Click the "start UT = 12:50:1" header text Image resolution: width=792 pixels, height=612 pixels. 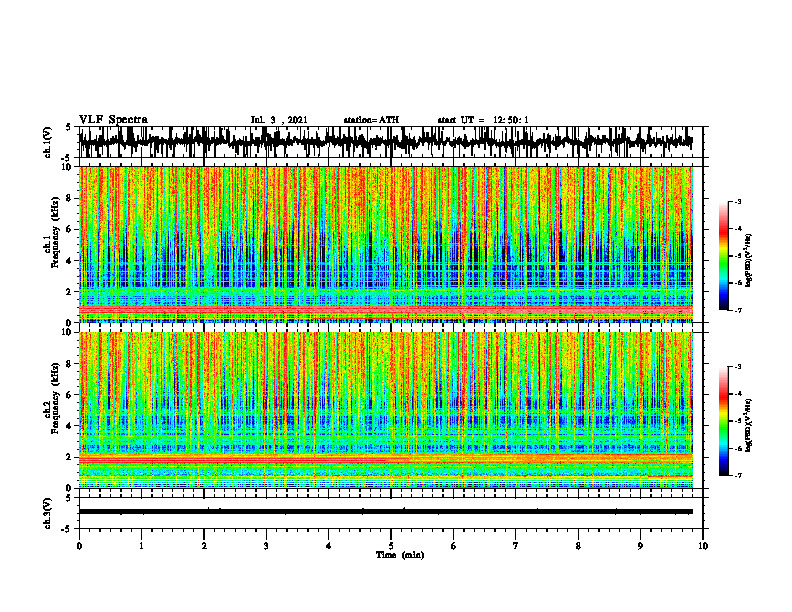(483, 120)
